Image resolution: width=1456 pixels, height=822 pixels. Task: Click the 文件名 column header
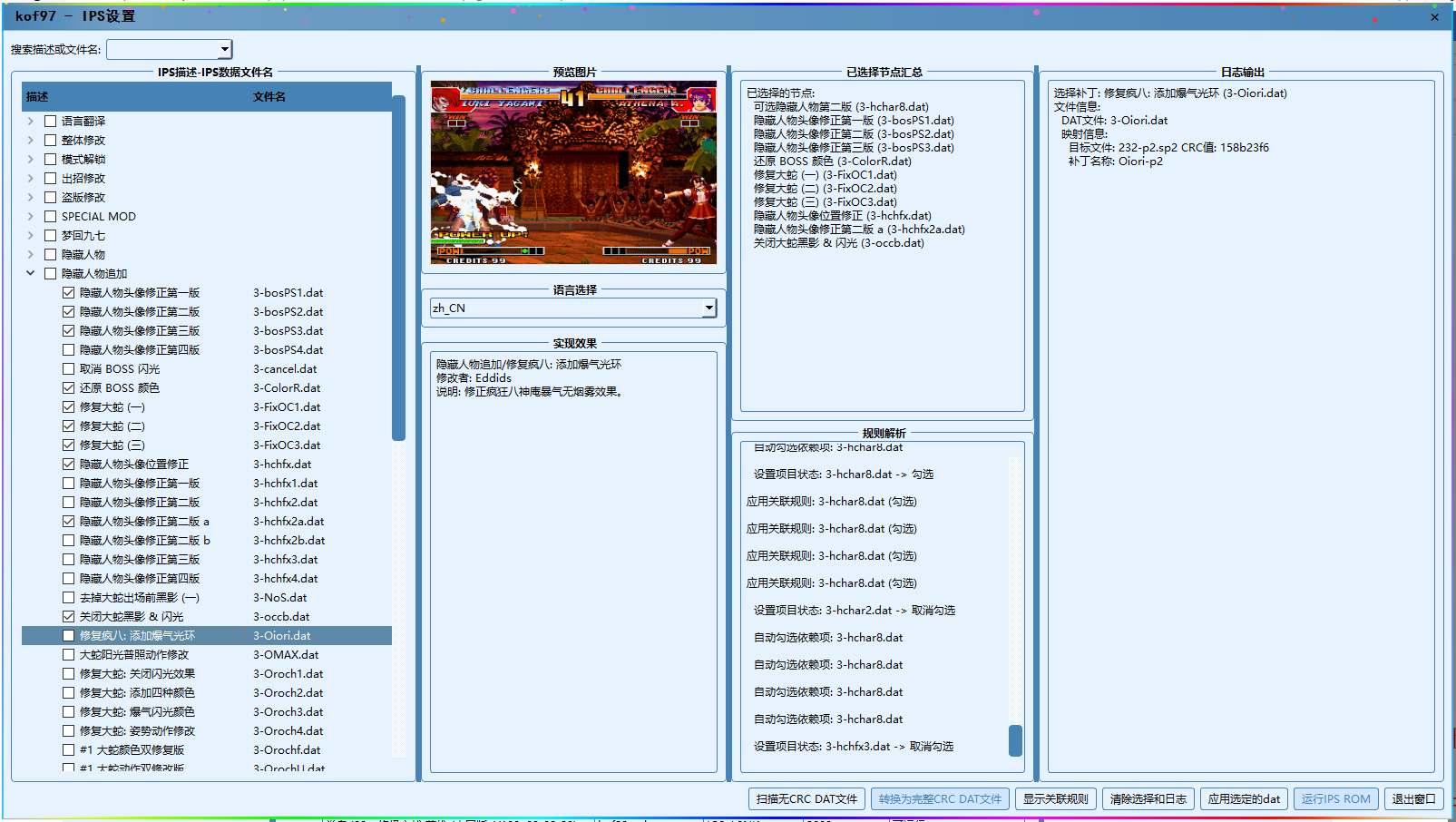click(320, 96)
